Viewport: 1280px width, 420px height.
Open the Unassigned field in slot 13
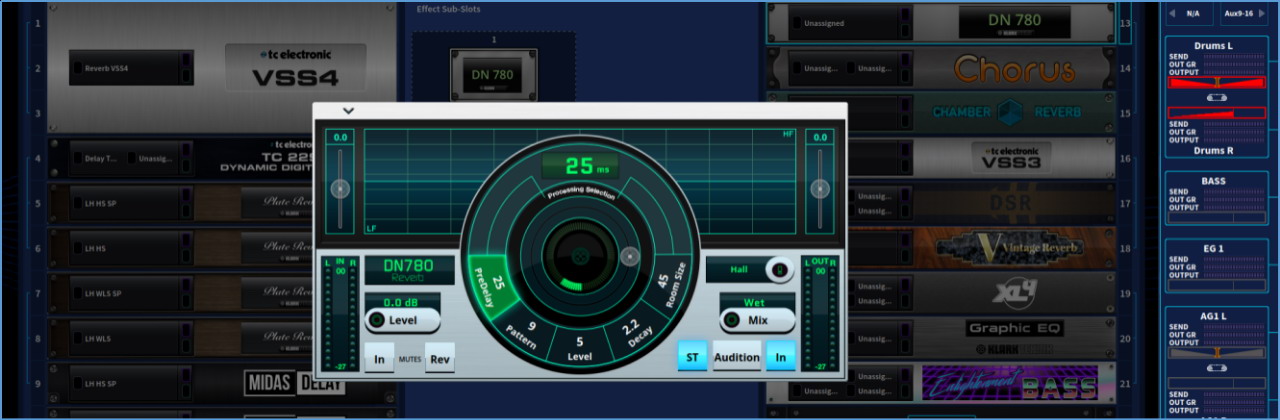click(850, 22)
